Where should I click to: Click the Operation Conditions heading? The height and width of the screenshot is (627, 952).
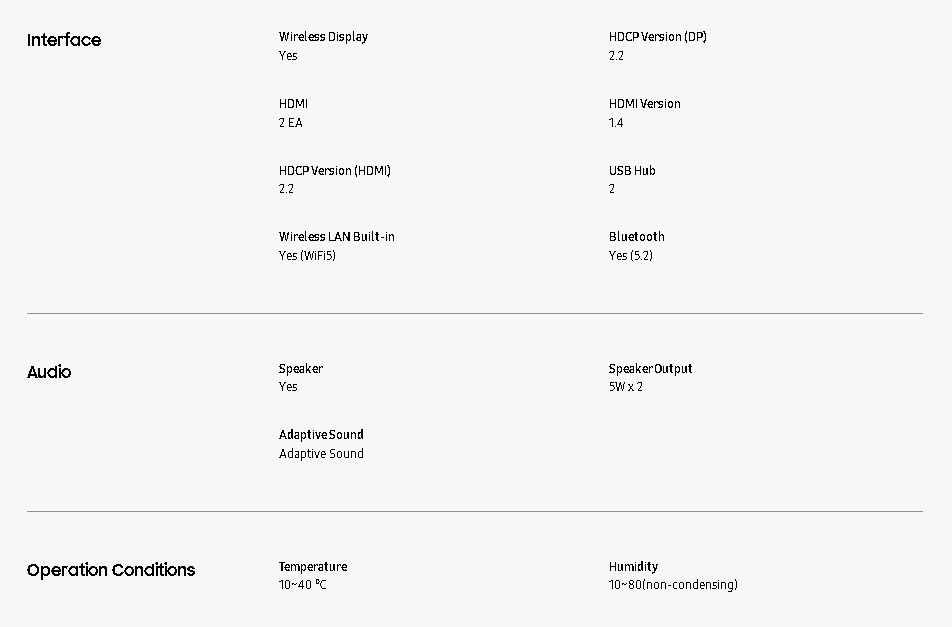111,570
